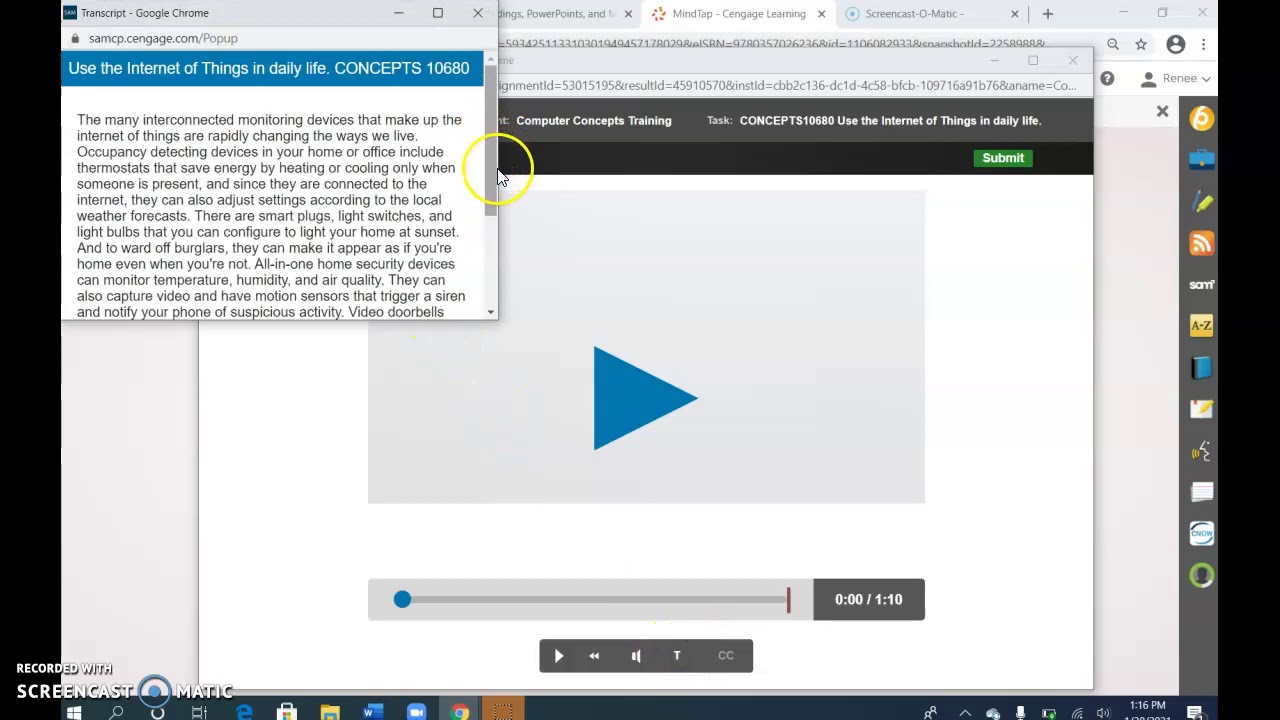Screen dimensions: 1280x720
Task: Expand the Renee user dropdown
Action: coord(1176,78)
